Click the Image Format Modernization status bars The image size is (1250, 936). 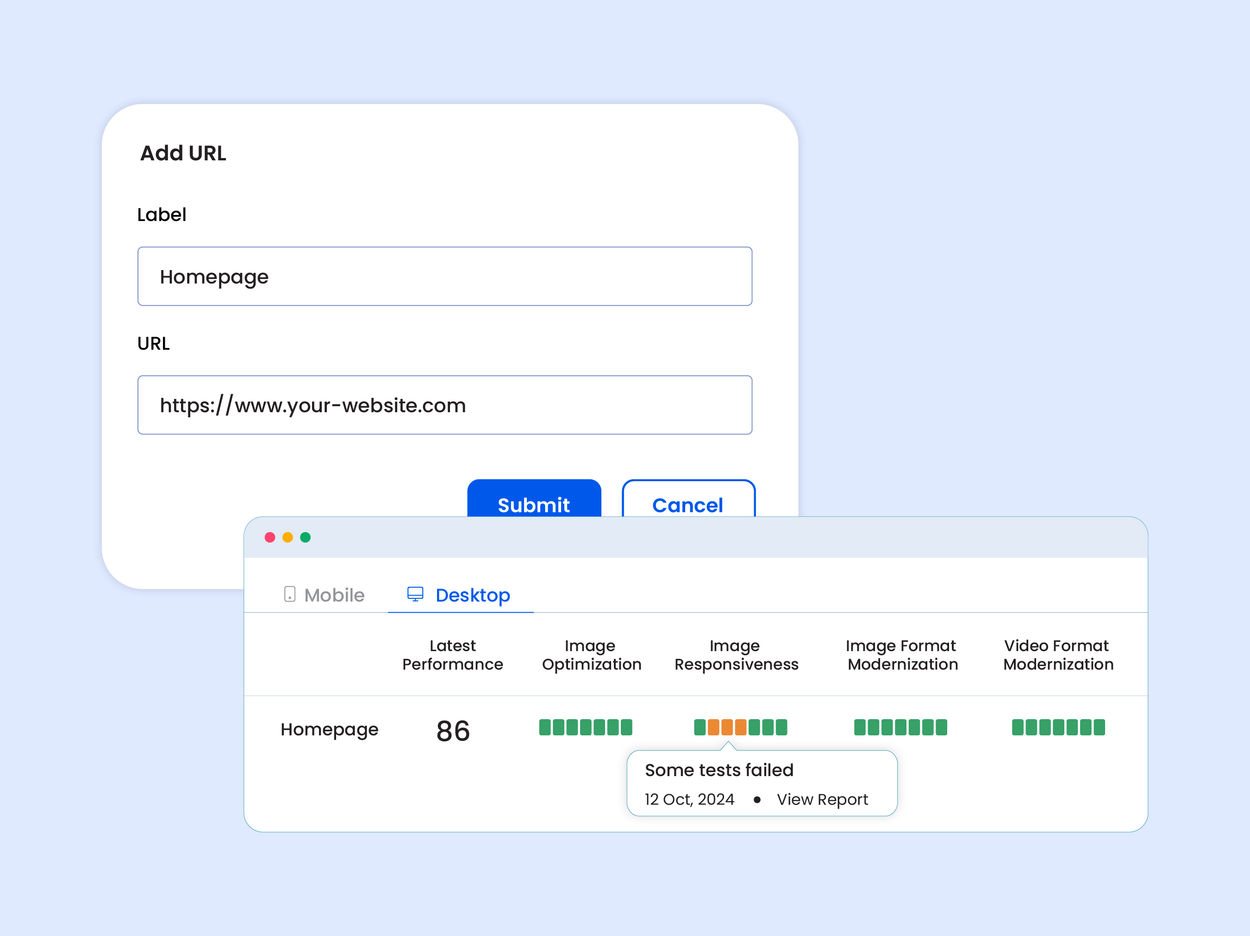(x=900, y=727)
